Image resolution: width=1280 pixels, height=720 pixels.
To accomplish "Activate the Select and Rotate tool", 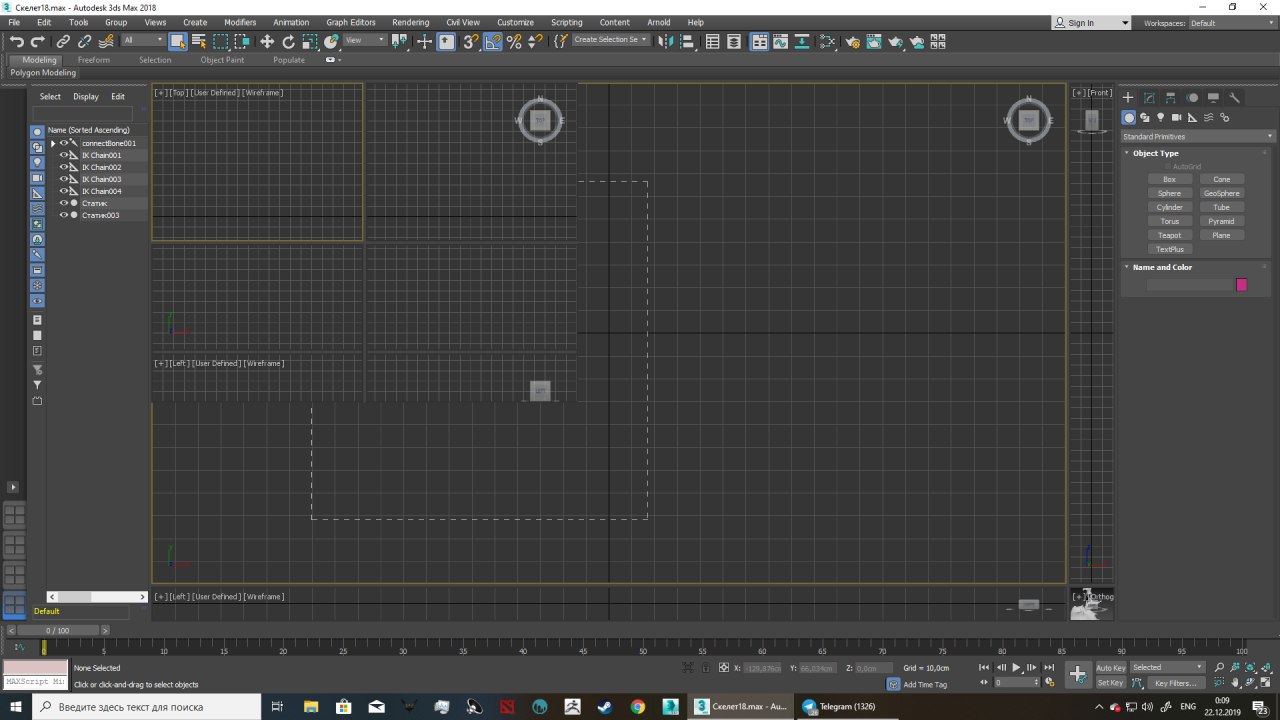I will click(289, 41).
